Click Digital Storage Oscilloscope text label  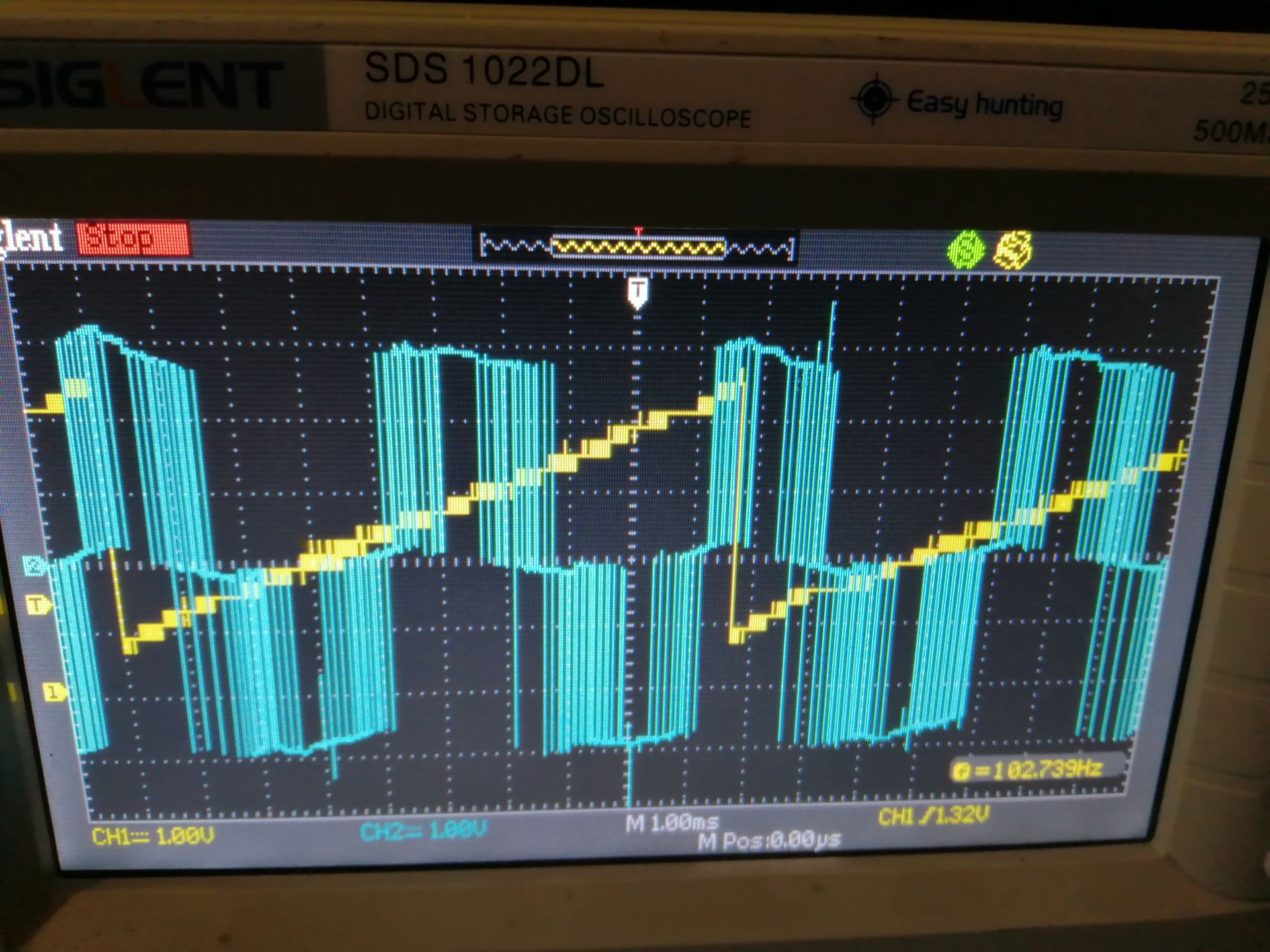point(558,115)
